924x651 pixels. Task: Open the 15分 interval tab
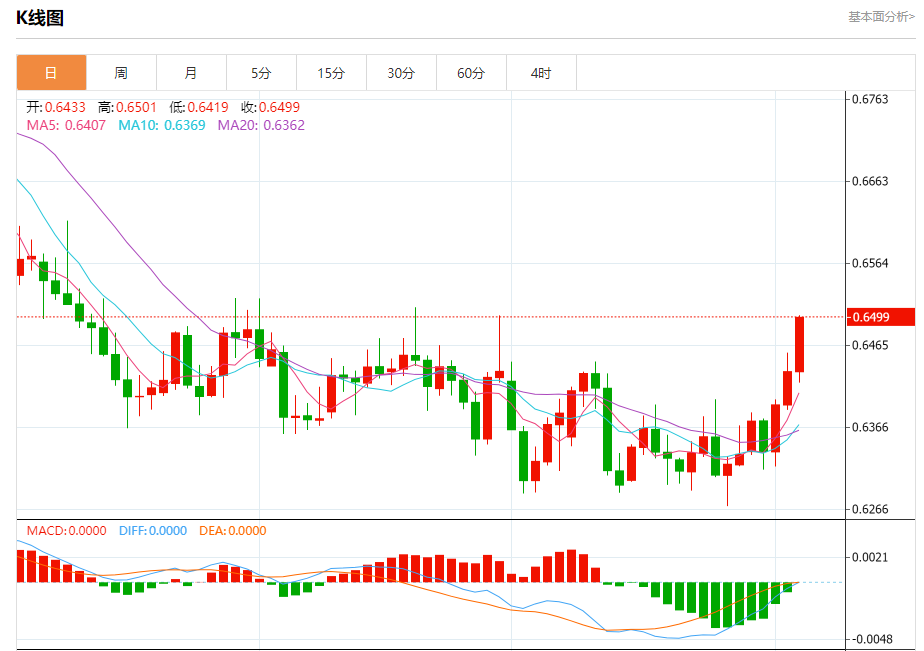[x=331, y=73]
